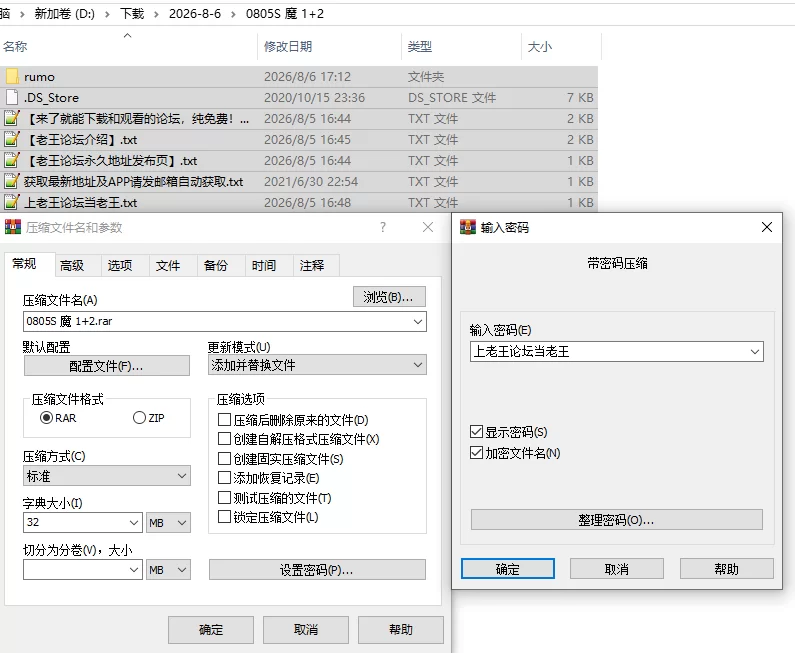Sort files by 大小 column header
The image size is (795, 653).
pos(561,47)
